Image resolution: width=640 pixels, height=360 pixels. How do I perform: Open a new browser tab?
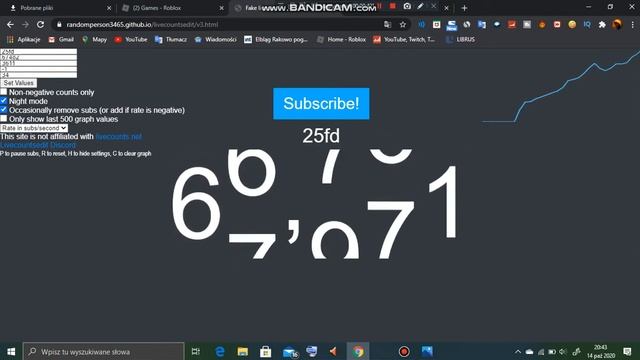pyautogui.click(x=464, y=8)
